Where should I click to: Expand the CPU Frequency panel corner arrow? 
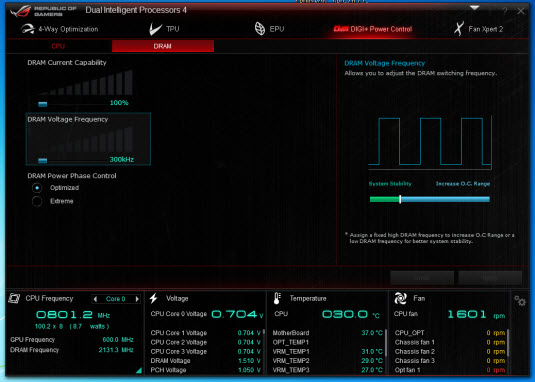139,370
